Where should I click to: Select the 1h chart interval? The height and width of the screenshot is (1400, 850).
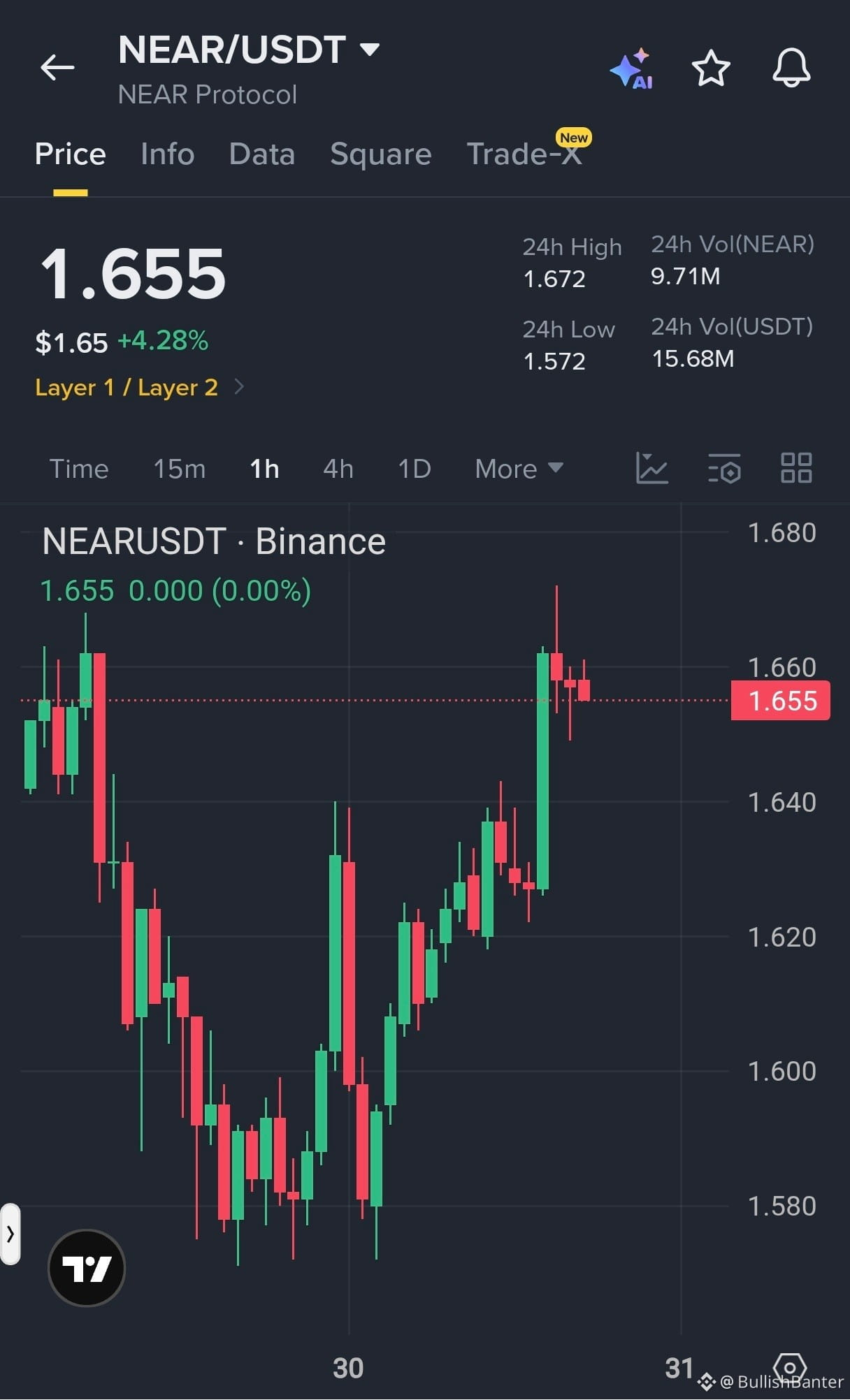(x=265, y=469)
